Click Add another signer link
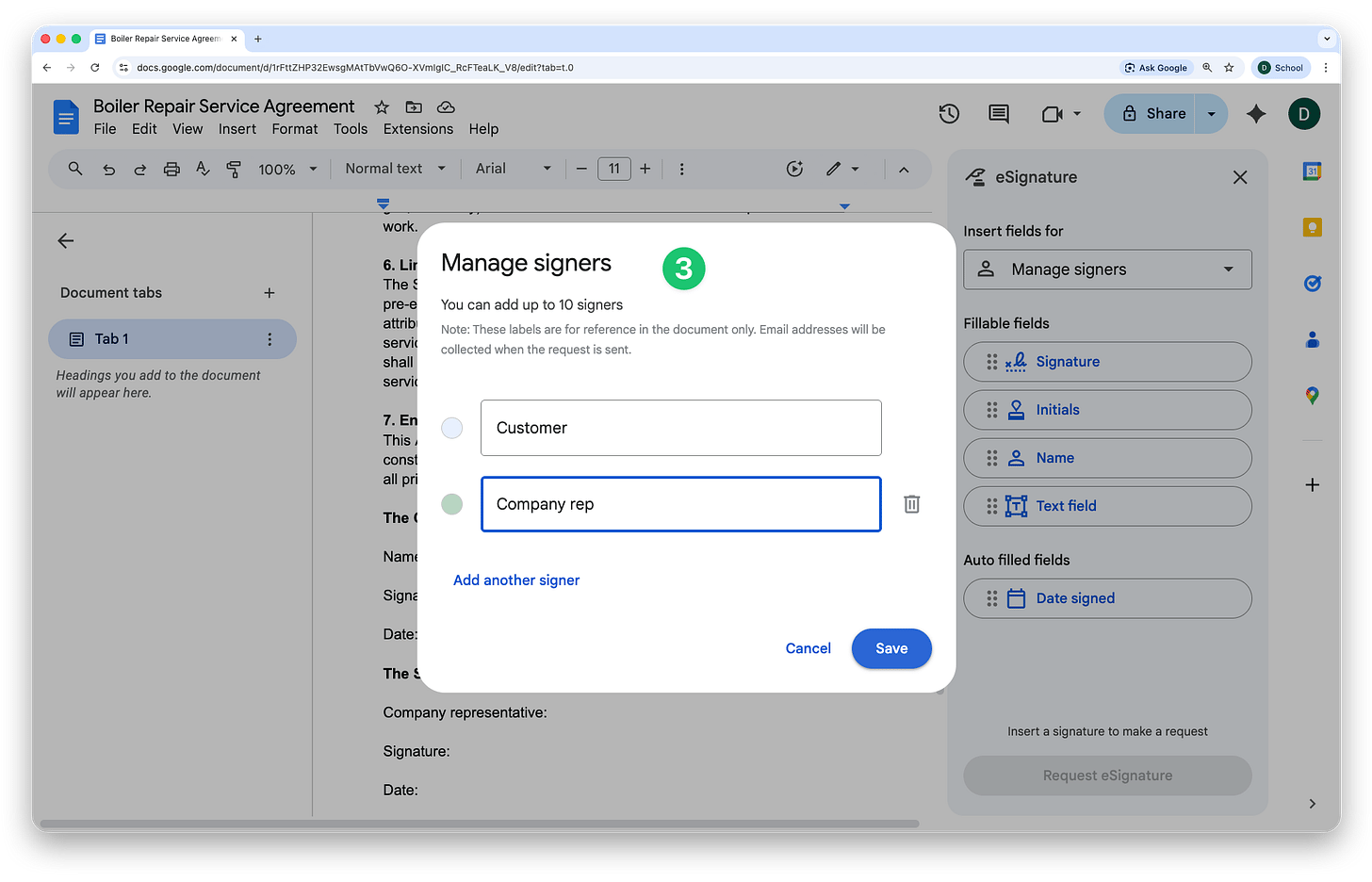The image size is (1372, 882). [516, 580]
